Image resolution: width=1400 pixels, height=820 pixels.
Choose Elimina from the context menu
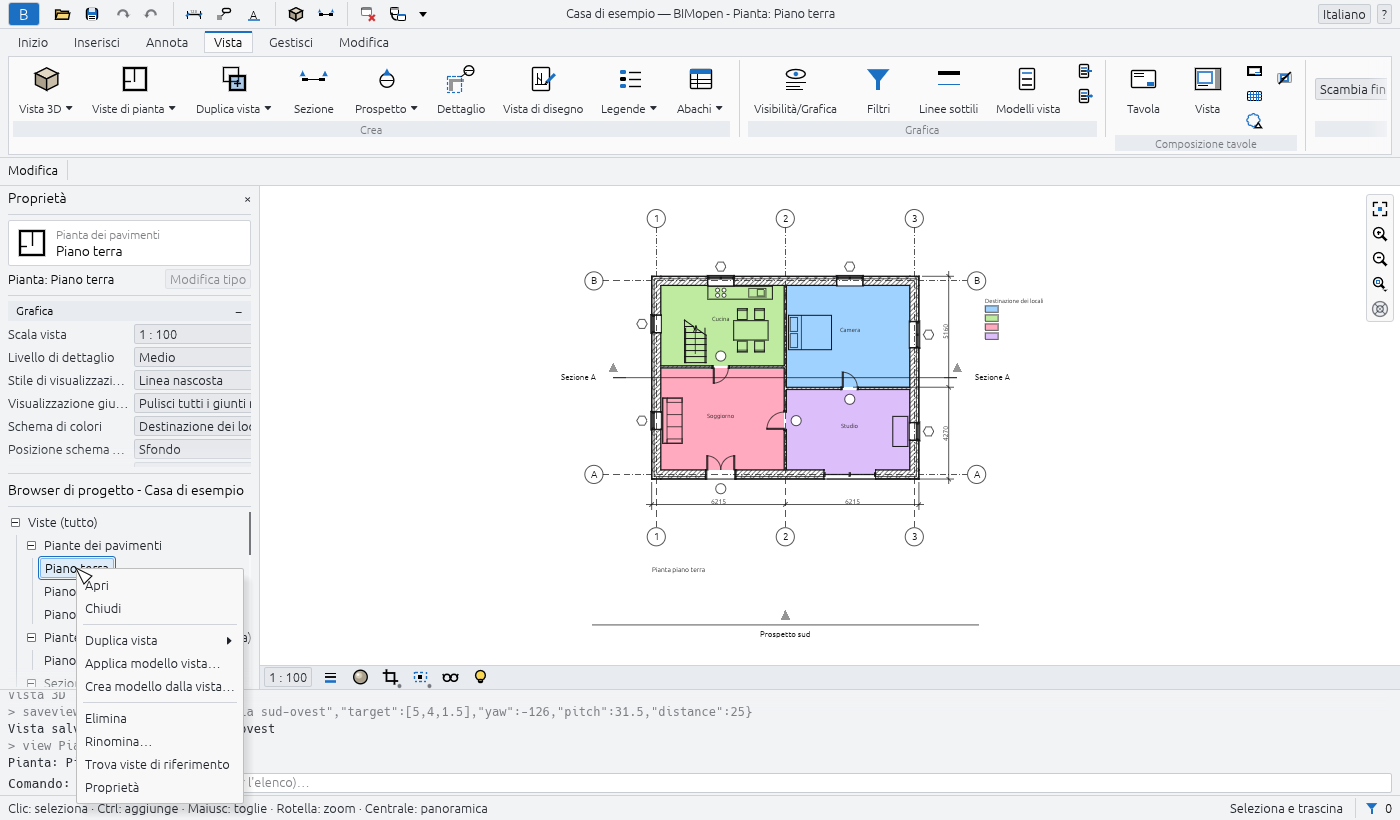(160, 719)
